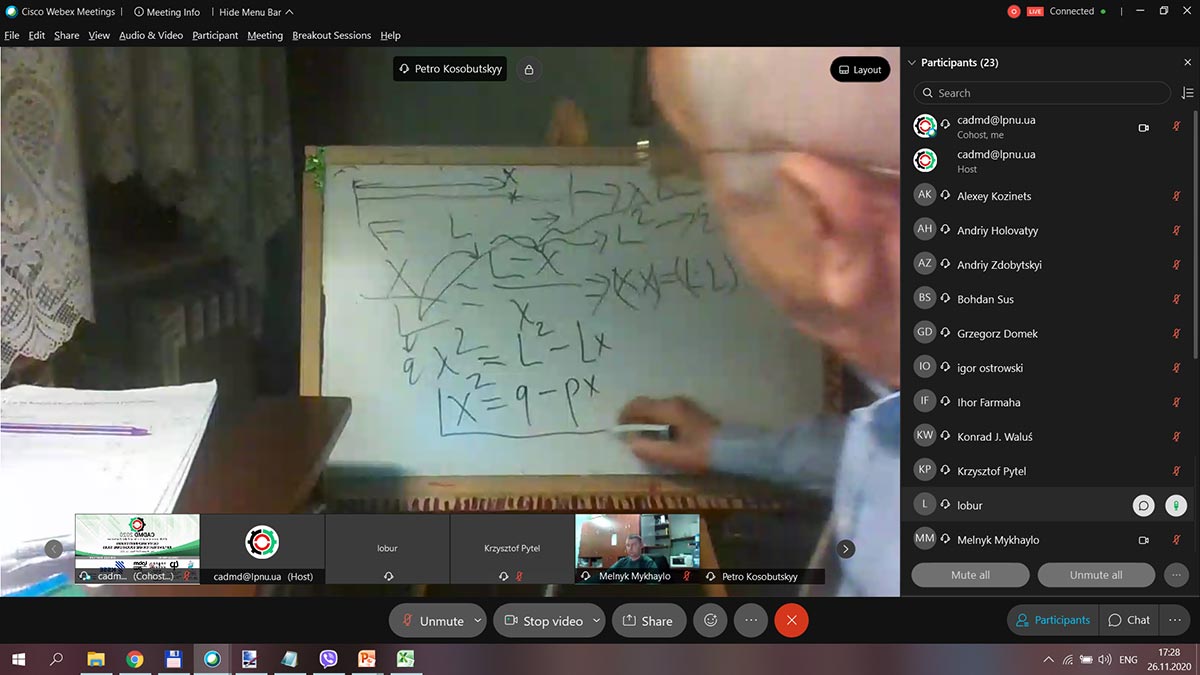Open the emoji reactions button
Screen dimensions: 1200x675
click(710, 620)
